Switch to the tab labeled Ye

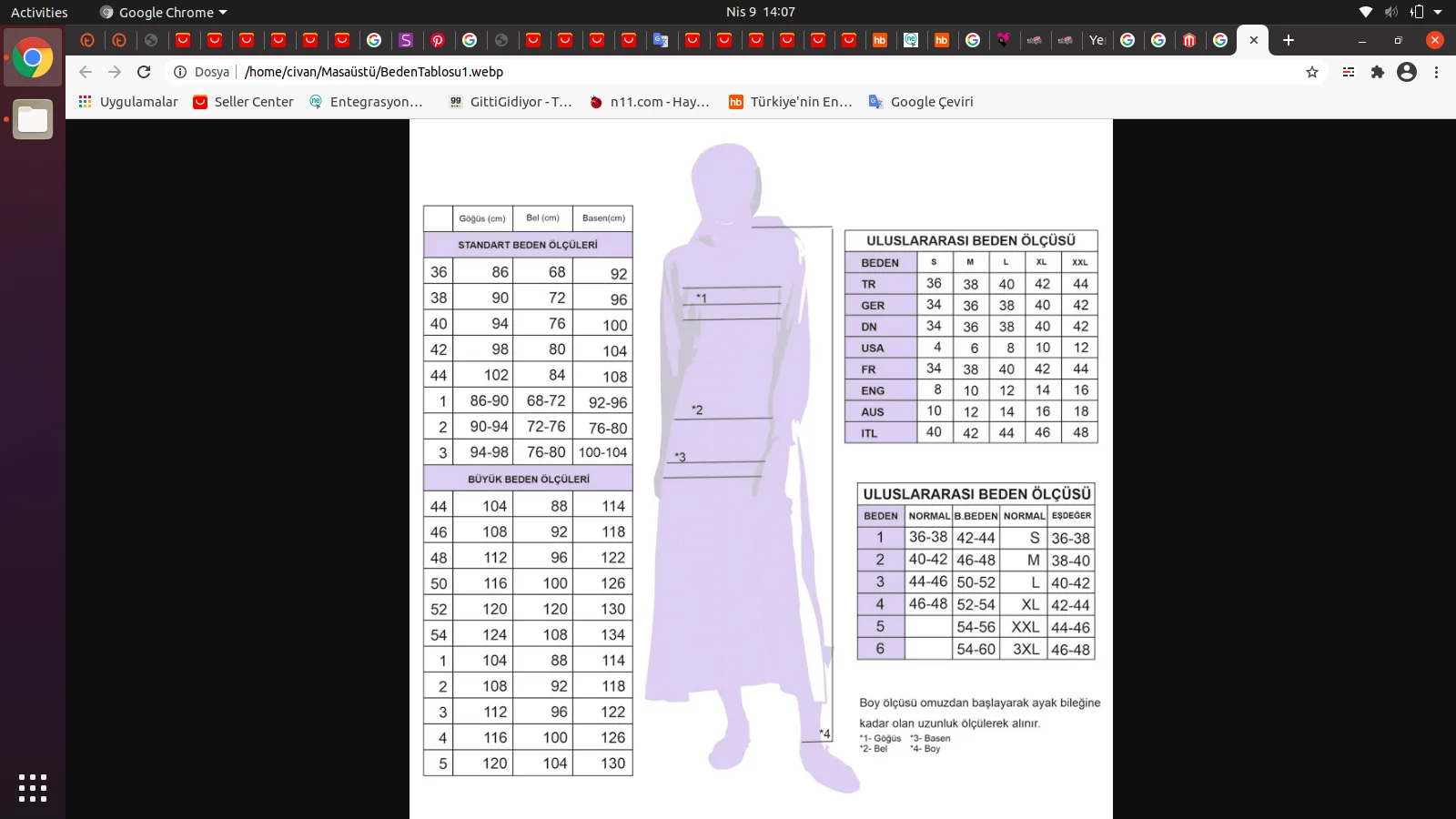pyautogui.click(x=1097, y=40)
